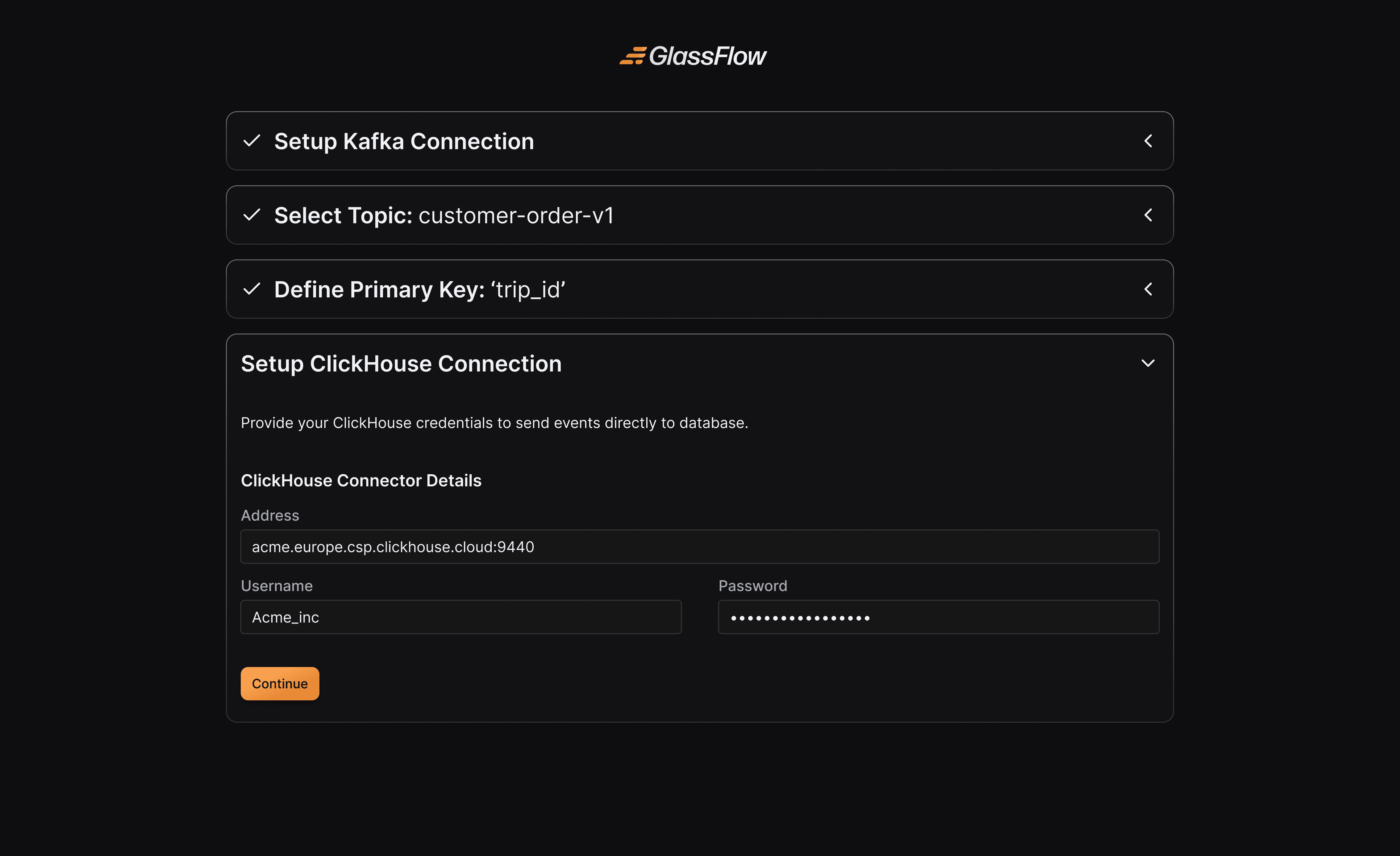
Task: Expand the Select Topic section chevron
Action: click(x=1148, y=215)
